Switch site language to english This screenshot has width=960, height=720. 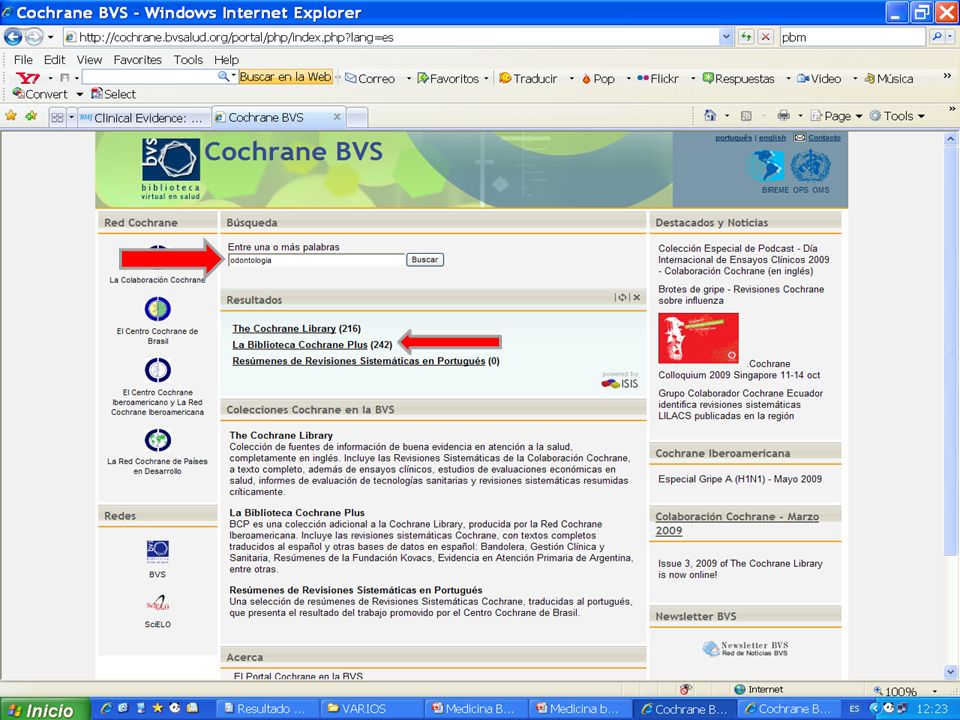pyautogui.click(x=773, y=138)
